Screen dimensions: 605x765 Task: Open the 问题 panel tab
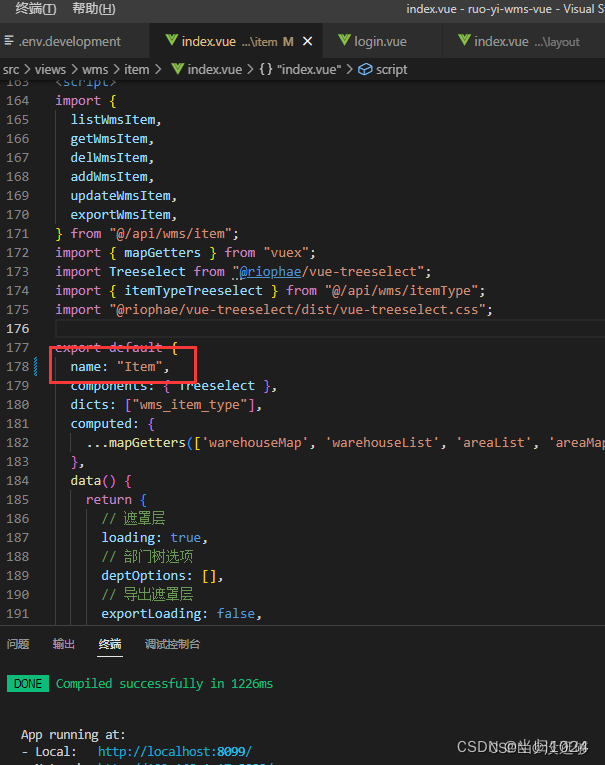click(x=18, y=644)
